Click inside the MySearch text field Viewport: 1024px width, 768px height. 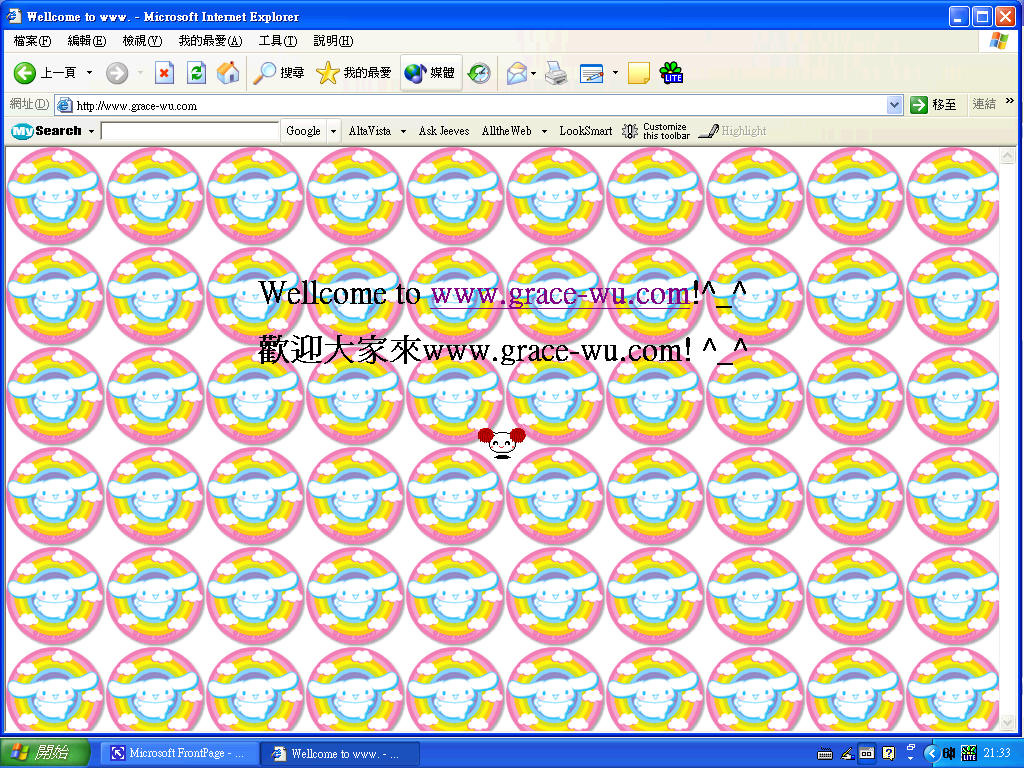190,131
